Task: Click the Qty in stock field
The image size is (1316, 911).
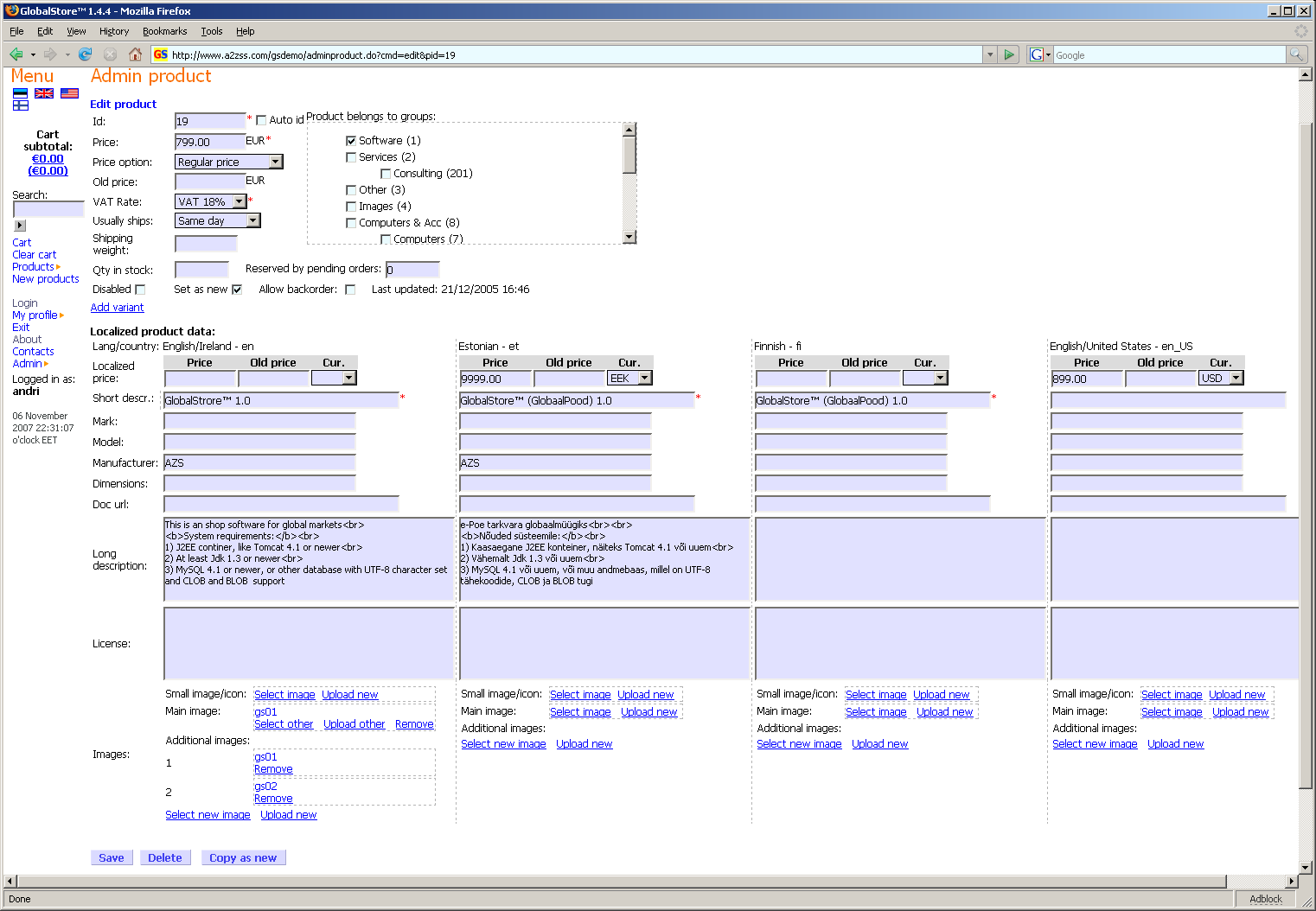Action: coord(201,270)
